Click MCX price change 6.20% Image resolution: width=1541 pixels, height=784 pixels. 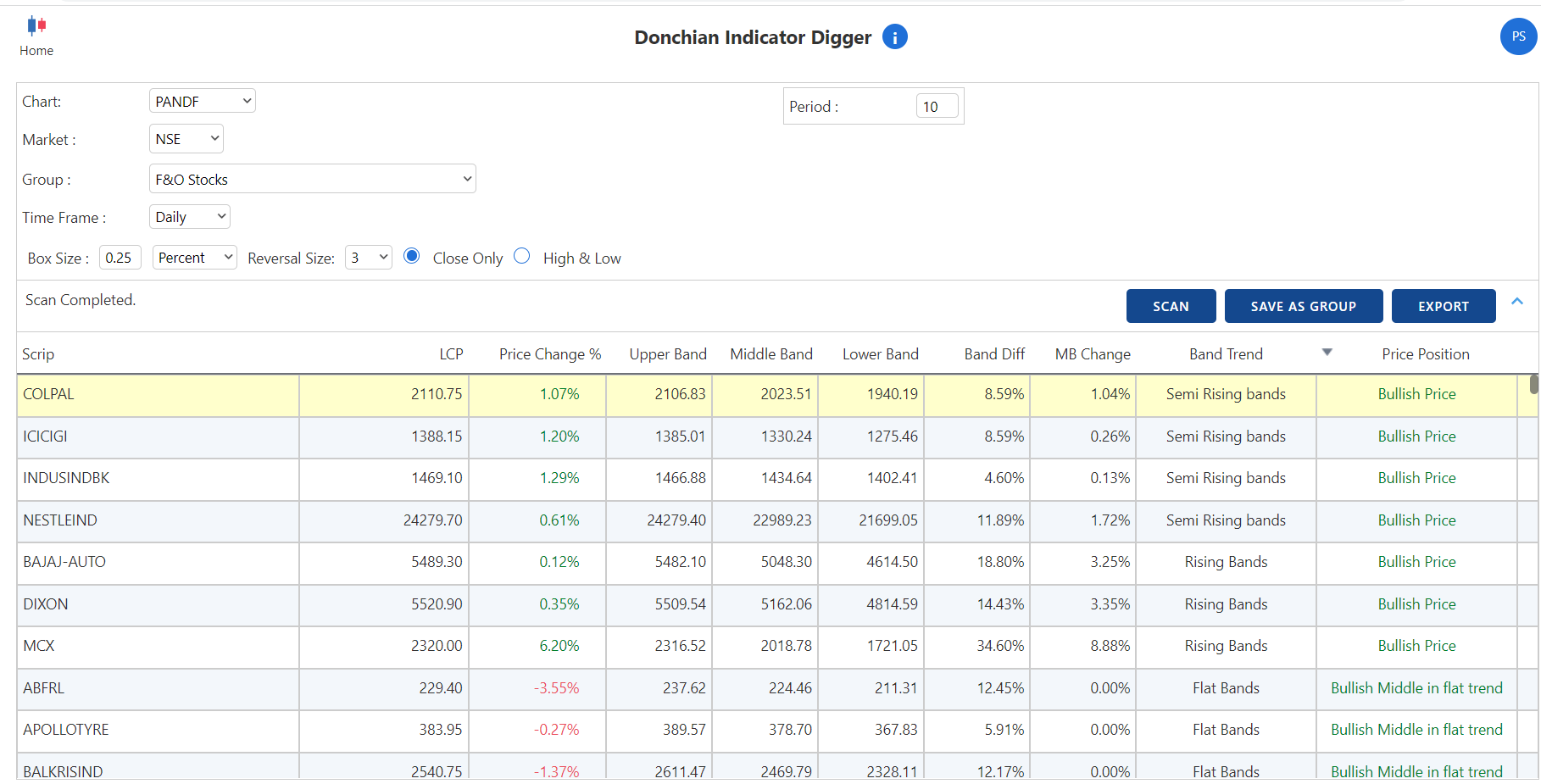559,646
